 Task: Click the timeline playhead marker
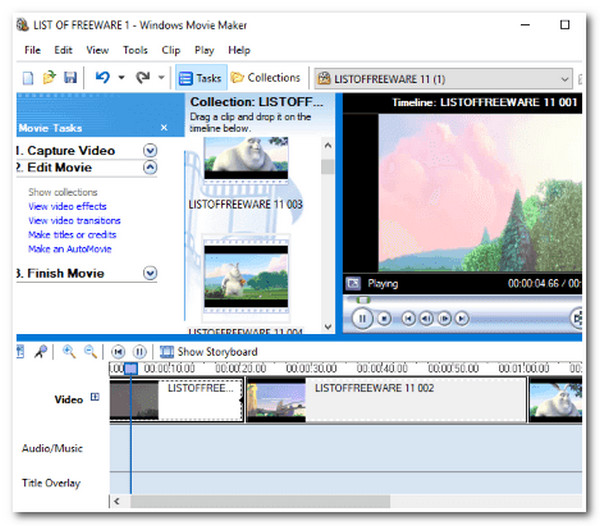(131, 368)
